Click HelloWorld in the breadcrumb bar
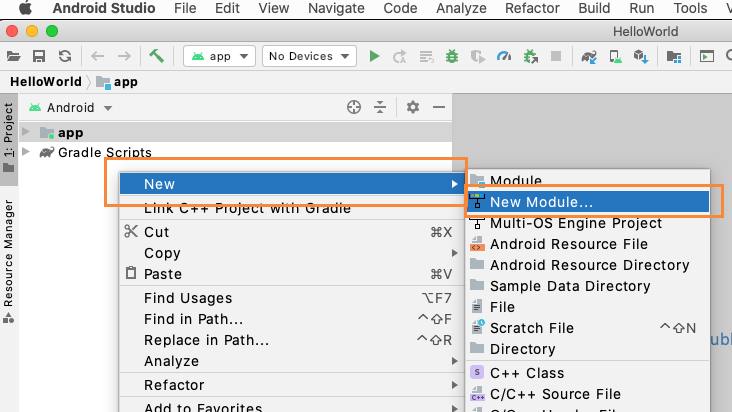Screen dimensions: 732x412 [46, 82]
